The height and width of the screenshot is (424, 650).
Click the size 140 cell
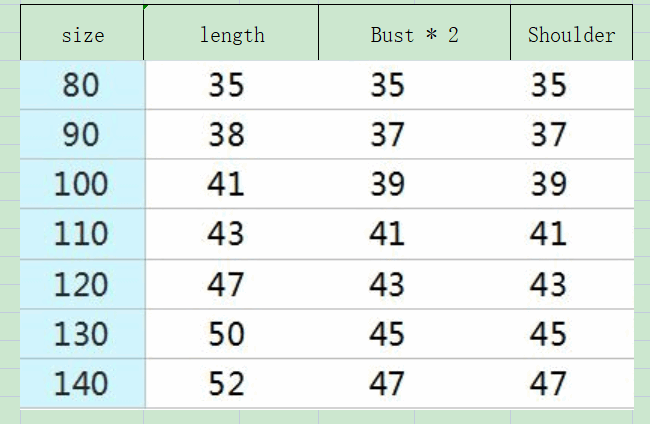pyautogui.click(x=82, y=383)
